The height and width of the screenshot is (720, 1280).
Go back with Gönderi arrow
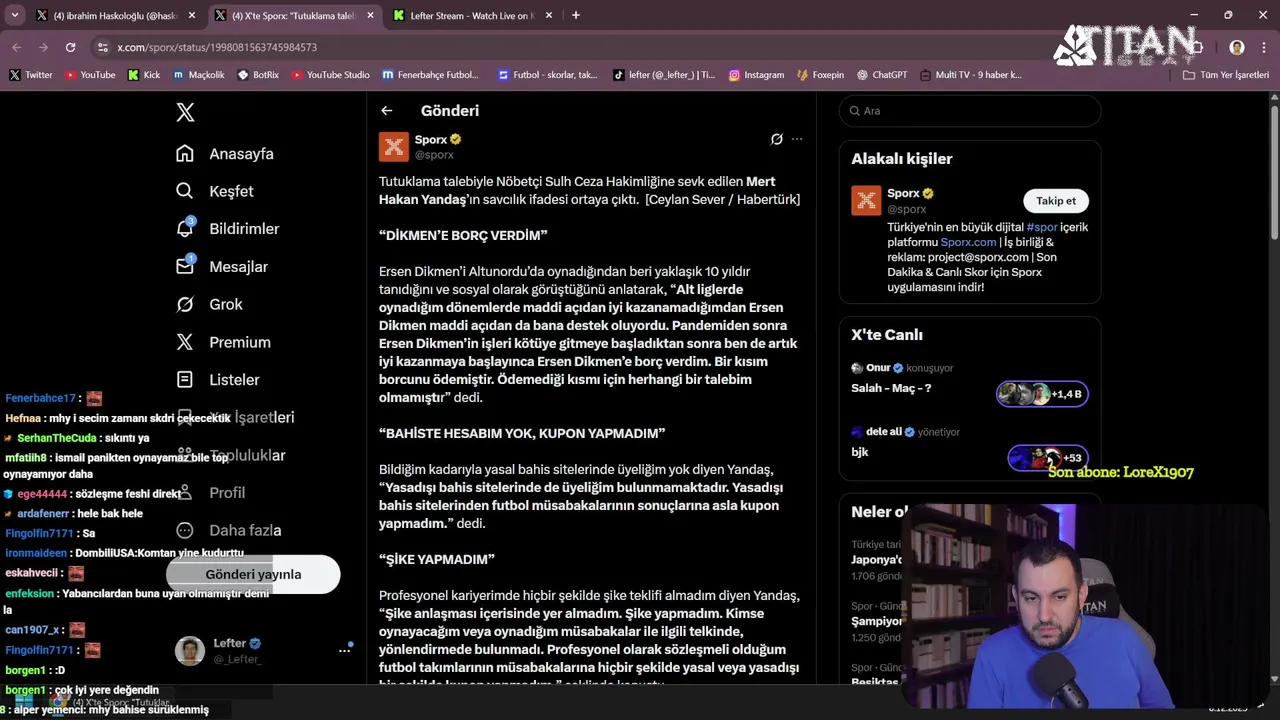387,111
